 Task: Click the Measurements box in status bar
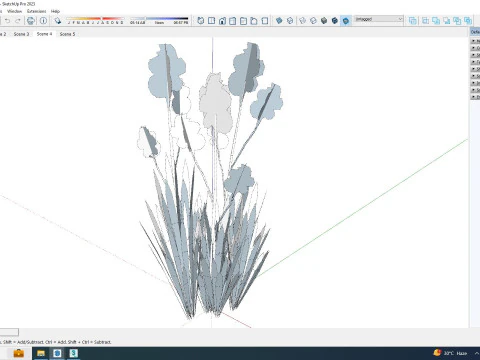(x=9, y=332)
